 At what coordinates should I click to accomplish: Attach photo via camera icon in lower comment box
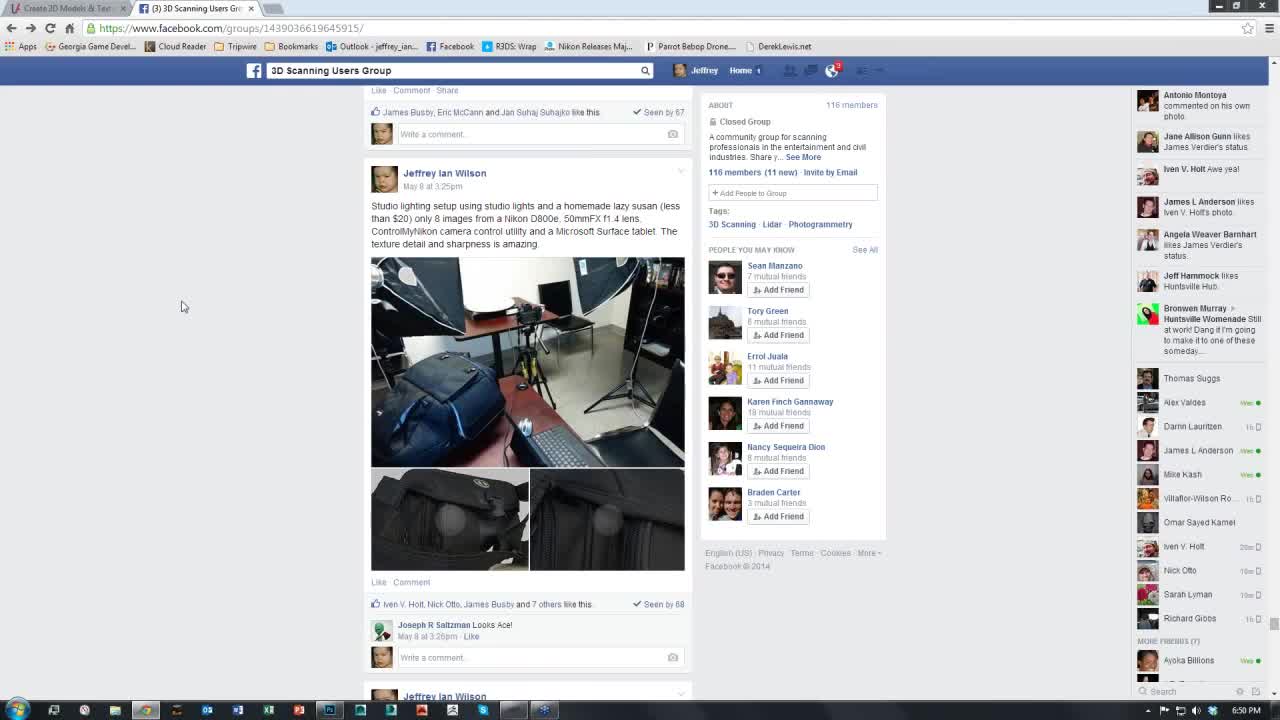pyautogui.click(x=672, y=657)
